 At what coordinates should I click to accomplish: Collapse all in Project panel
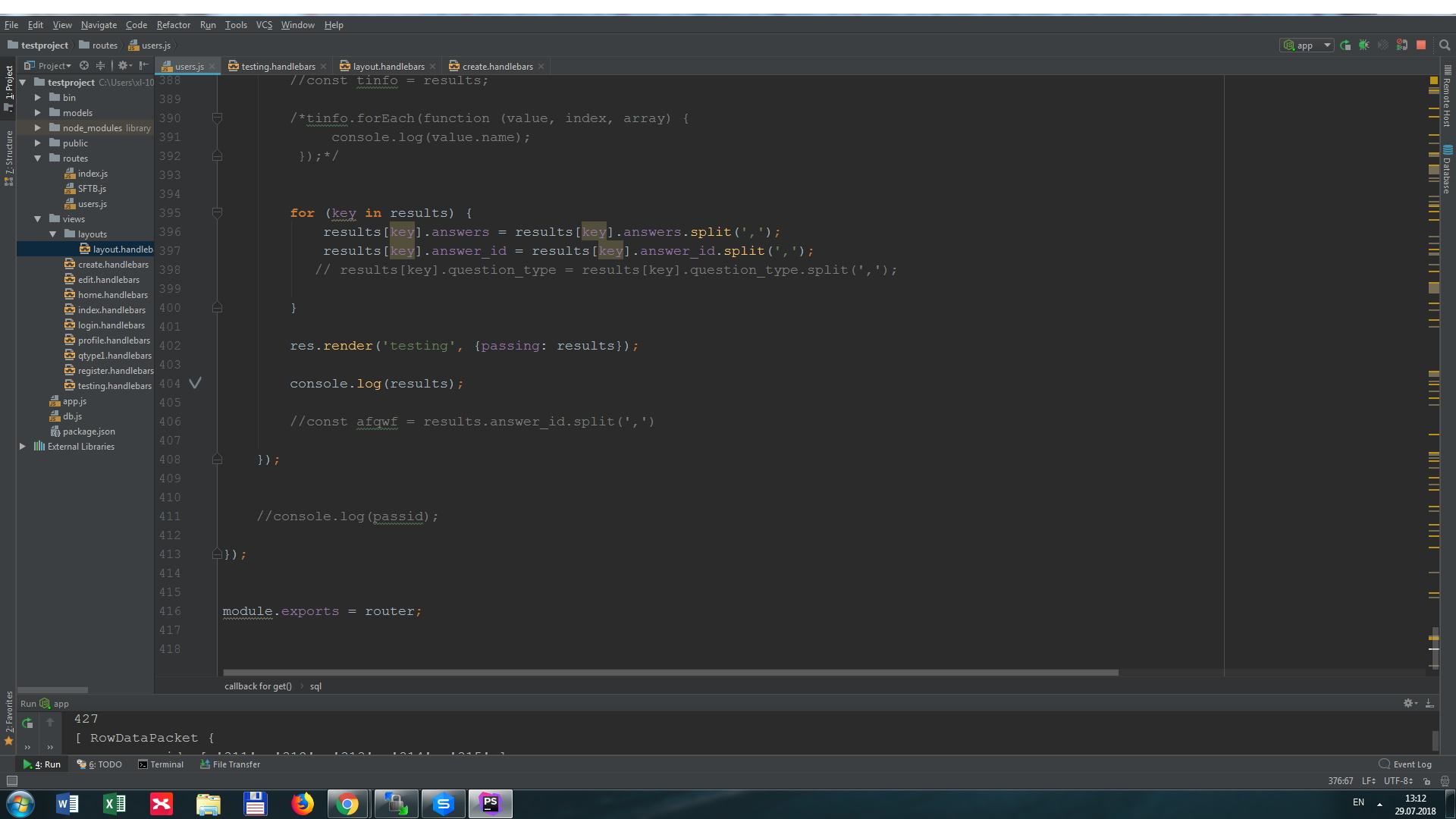(x=100, y=66)
